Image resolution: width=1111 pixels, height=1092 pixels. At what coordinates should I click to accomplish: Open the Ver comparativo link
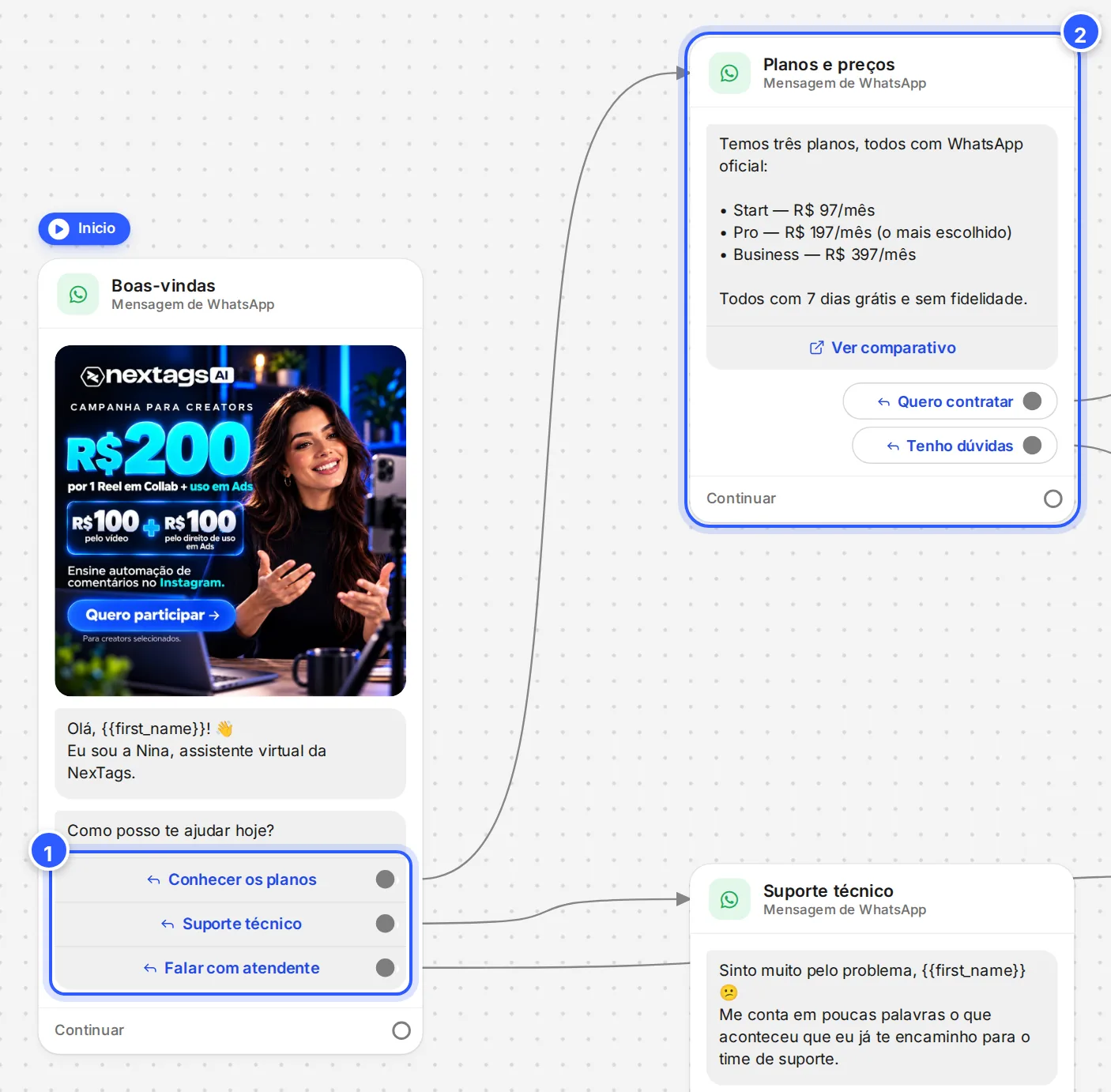coord(882,348)
